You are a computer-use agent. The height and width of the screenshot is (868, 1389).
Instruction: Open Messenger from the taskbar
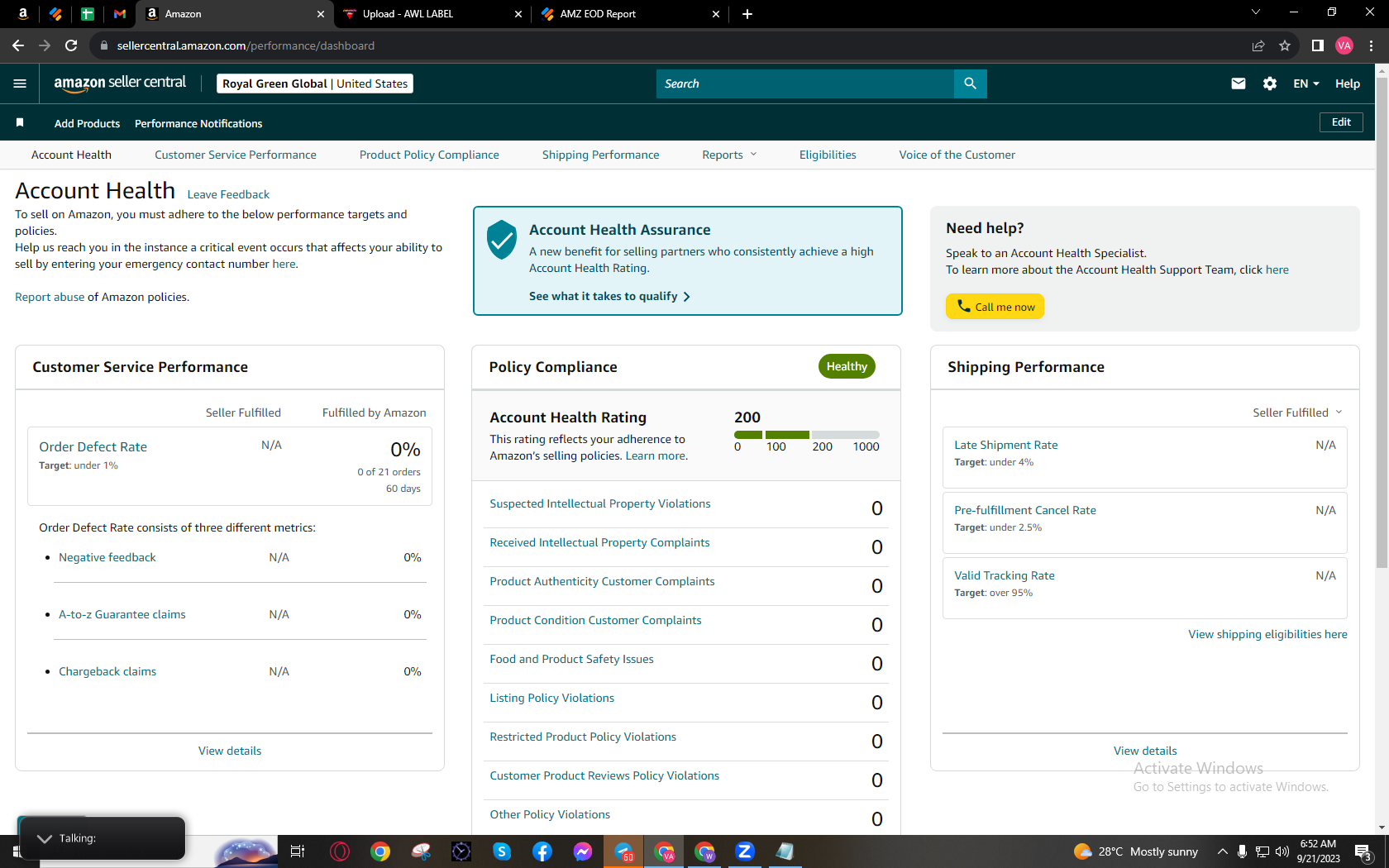583,851
